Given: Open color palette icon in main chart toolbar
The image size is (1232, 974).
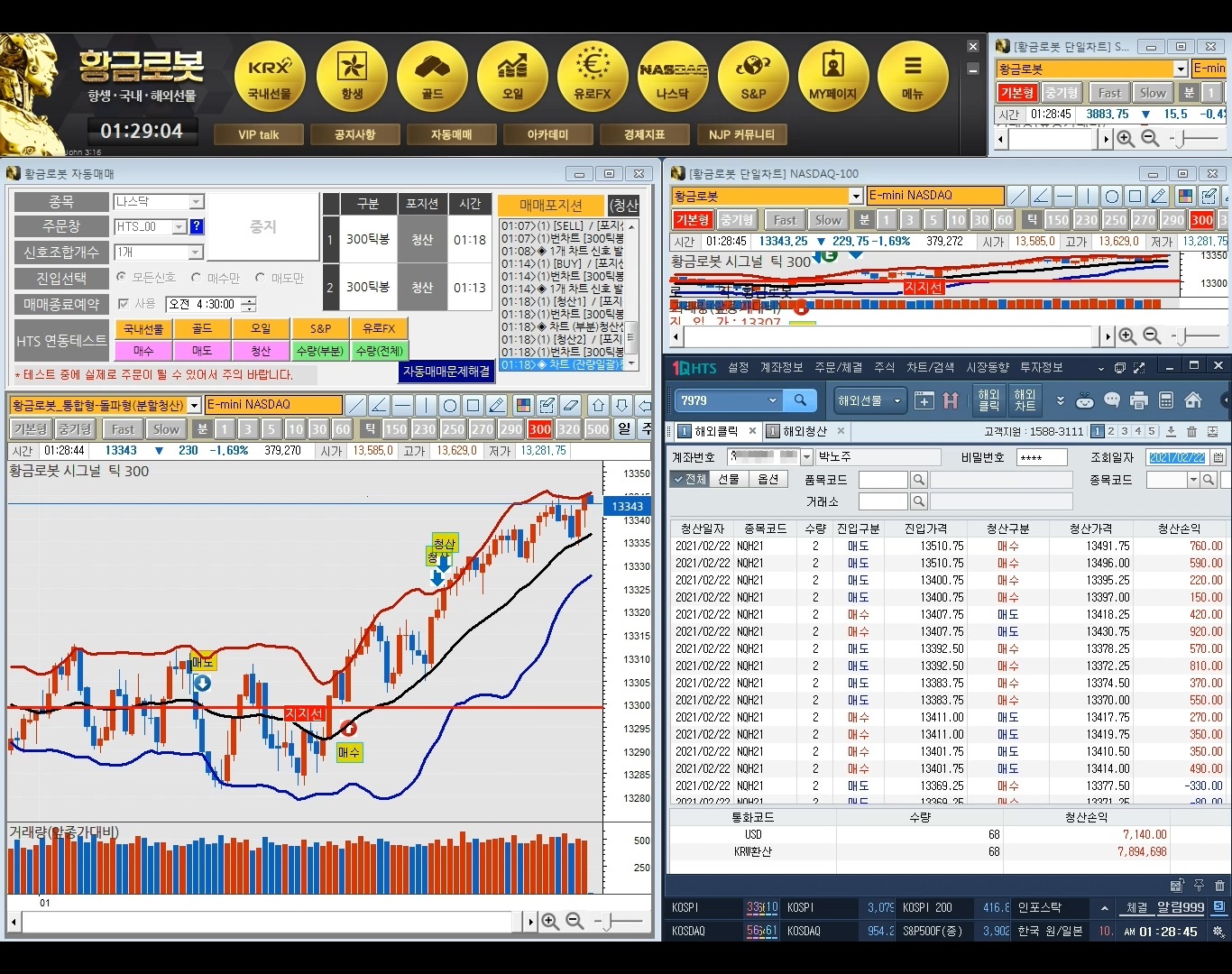Looking at the screenshot, I should click(523, 405).
